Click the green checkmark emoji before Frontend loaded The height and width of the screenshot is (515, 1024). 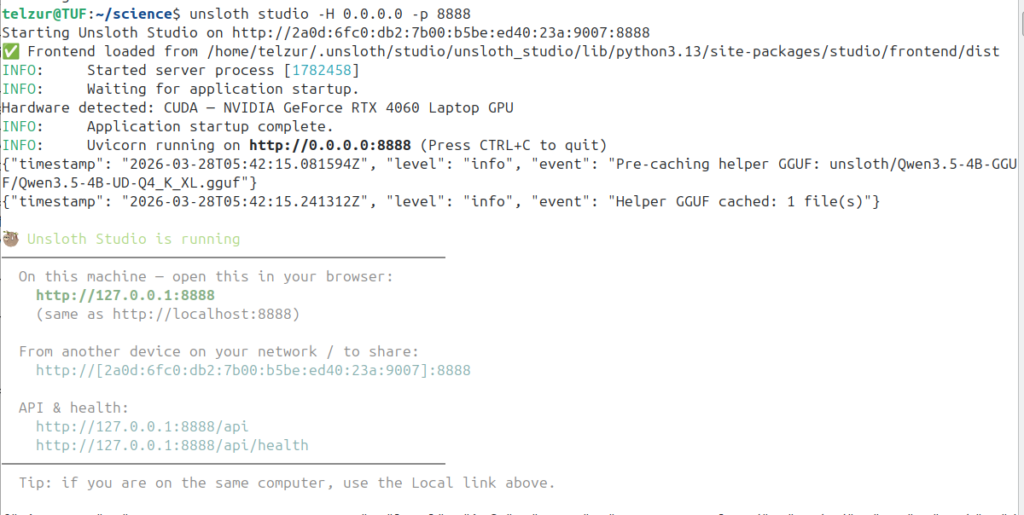10,51
